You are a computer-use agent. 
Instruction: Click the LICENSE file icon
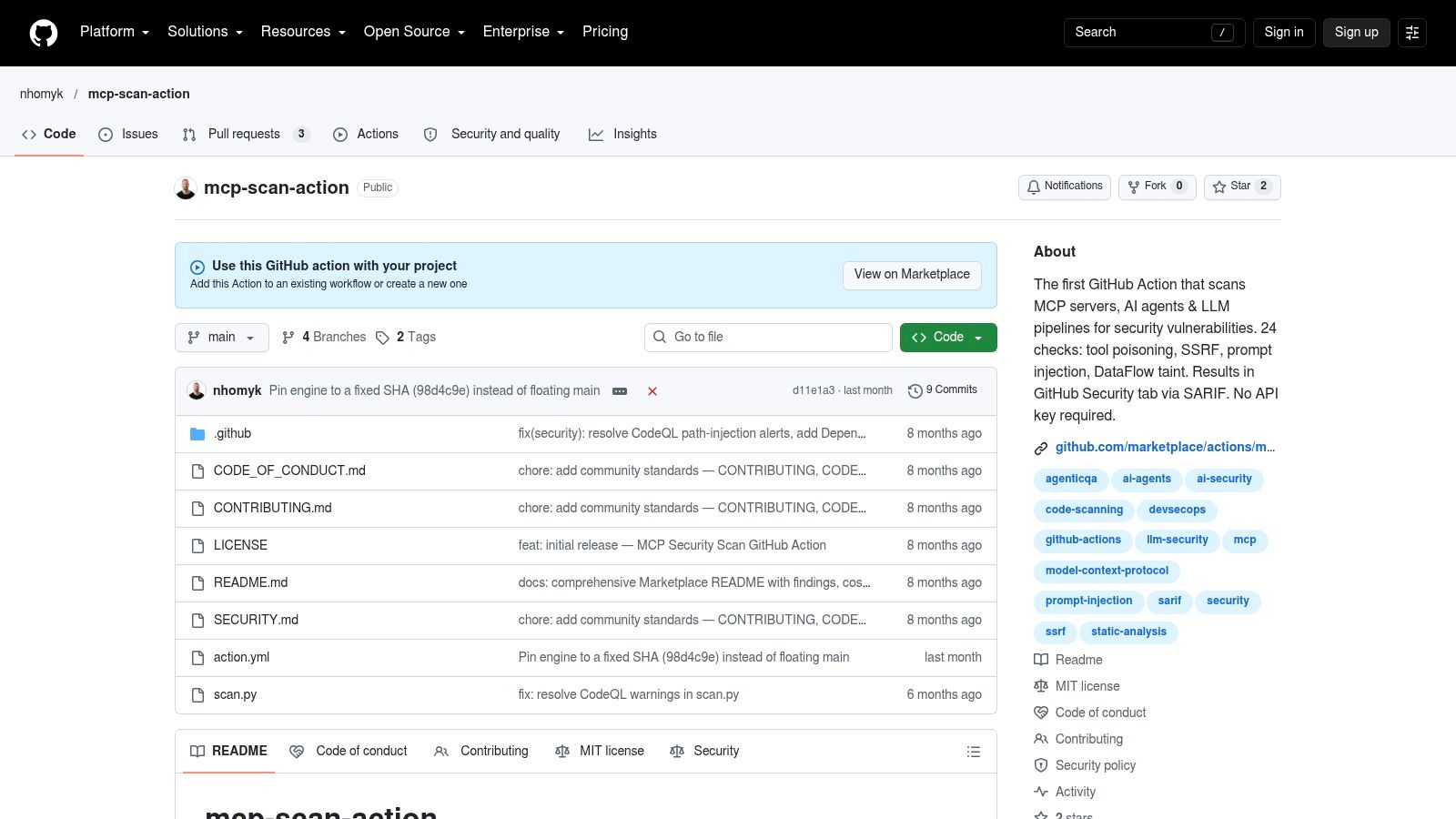[x=197, y=546]
